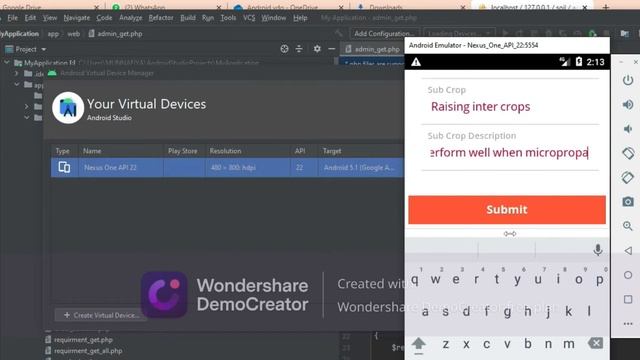The height and width of the screenshot is (360, 640).
Task: Open Project panel settings gear
Action: point(317,49)
